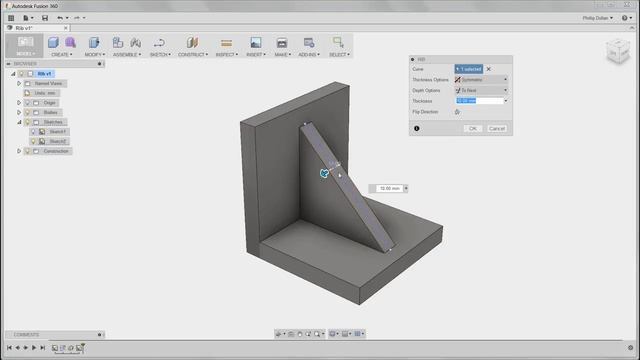Image resolution: width=640 pixels, height=360 pixels.
Task: Click the Sketch tool icon
Action: pos(159,42)
